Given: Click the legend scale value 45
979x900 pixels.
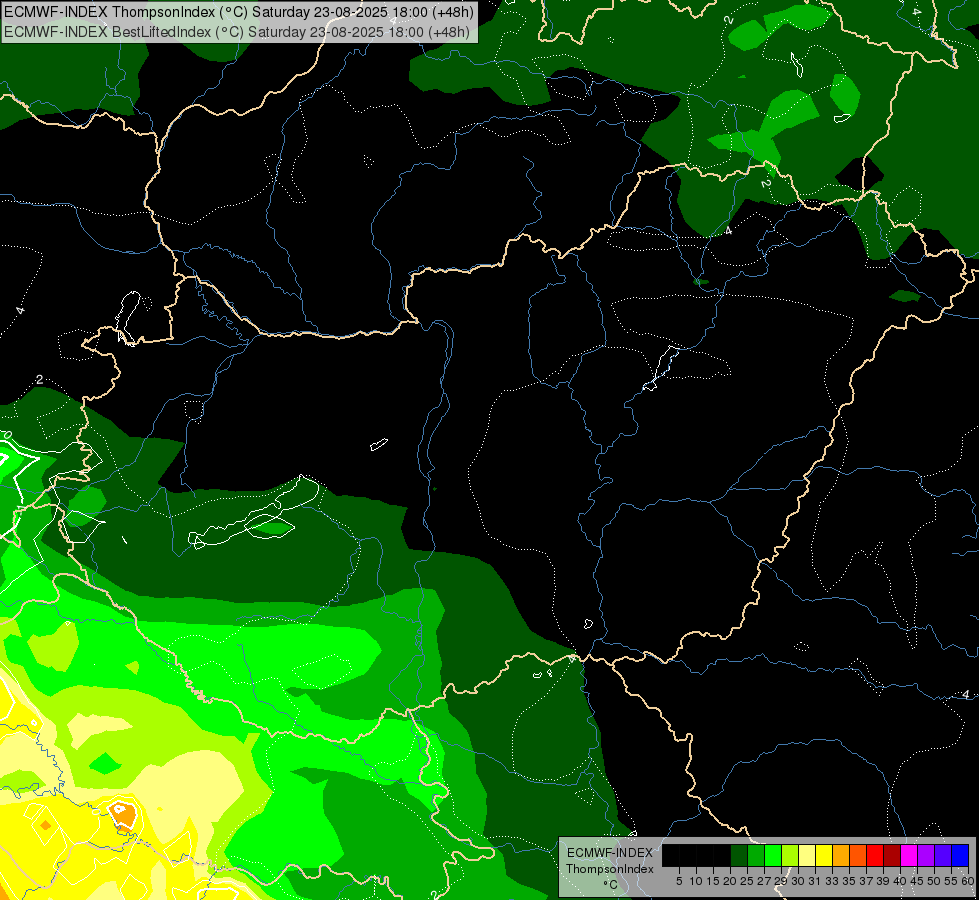Looking at the screenshot, I should pyautogui.click(x=917, y=881).
